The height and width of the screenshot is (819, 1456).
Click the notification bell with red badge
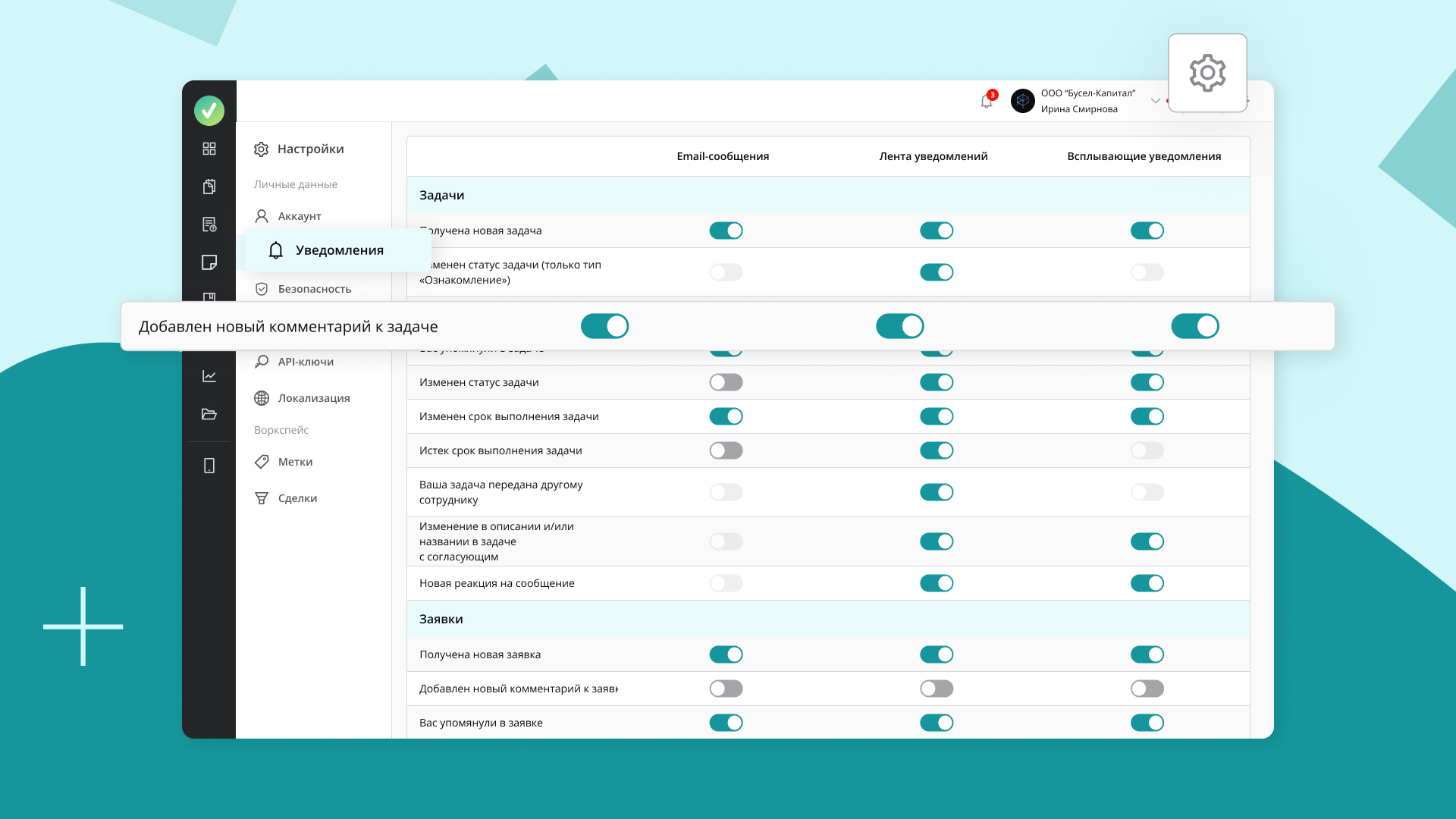click(987, 101)
